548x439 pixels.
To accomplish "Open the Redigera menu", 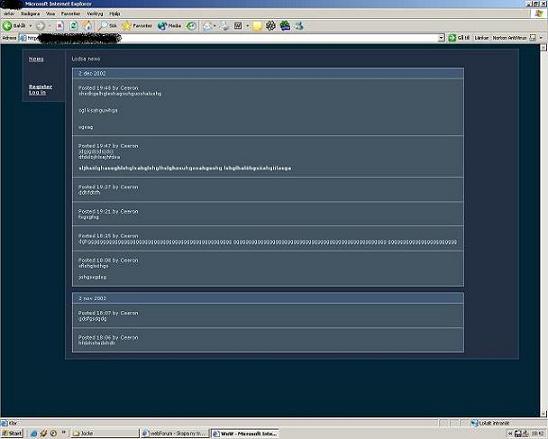I will [x=30, y=14].
